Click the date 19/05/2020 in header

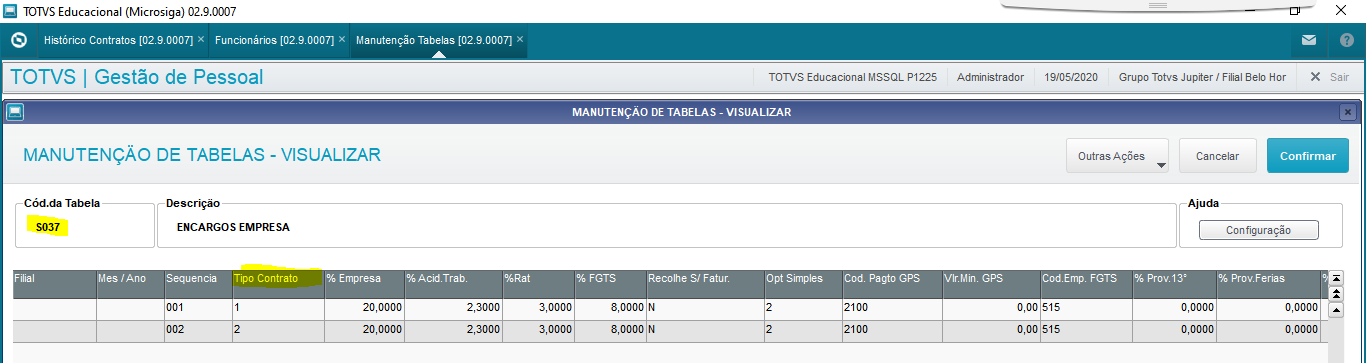tap(1071, 77)
